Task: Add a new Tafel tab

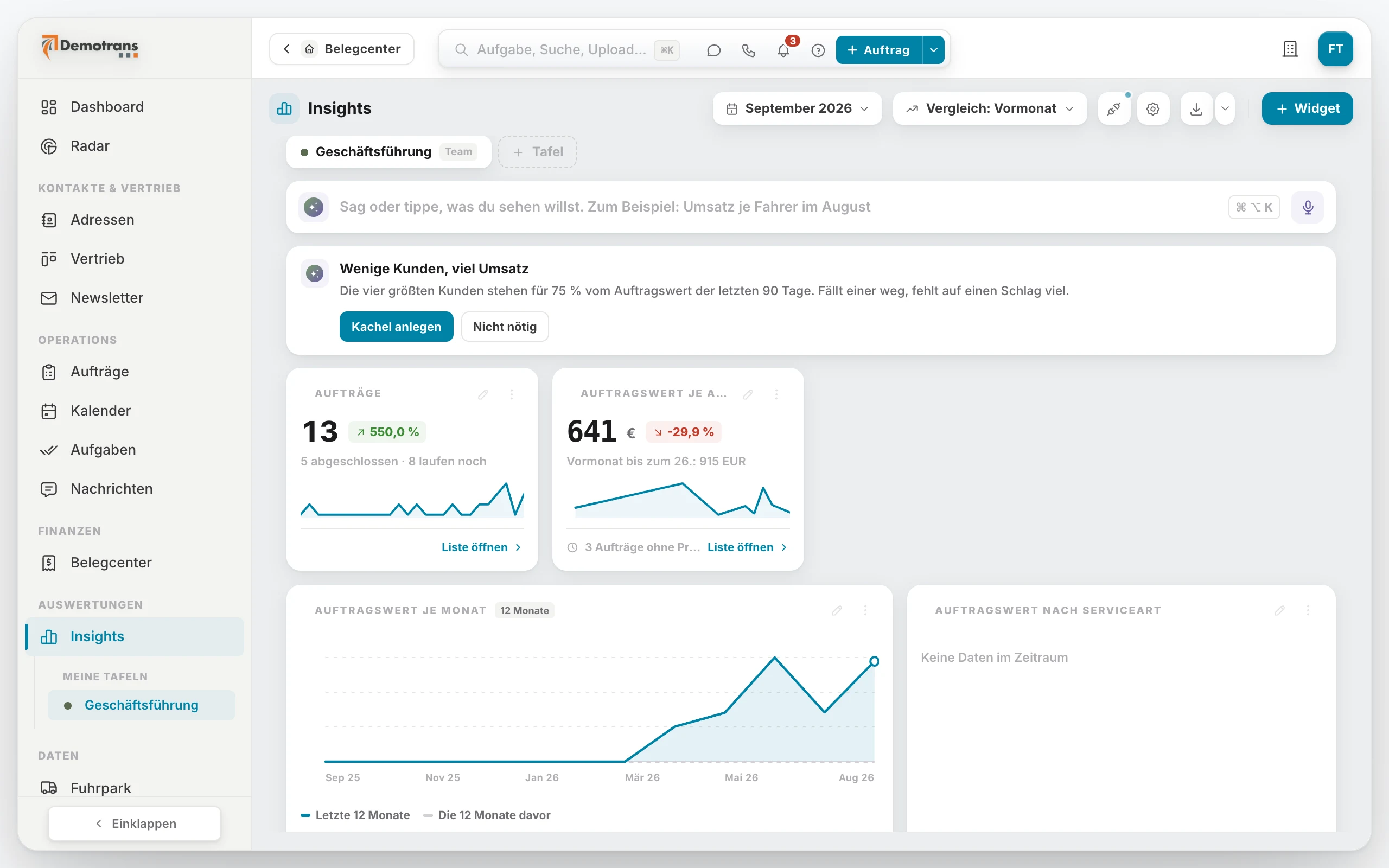Action: coord(537,152)
